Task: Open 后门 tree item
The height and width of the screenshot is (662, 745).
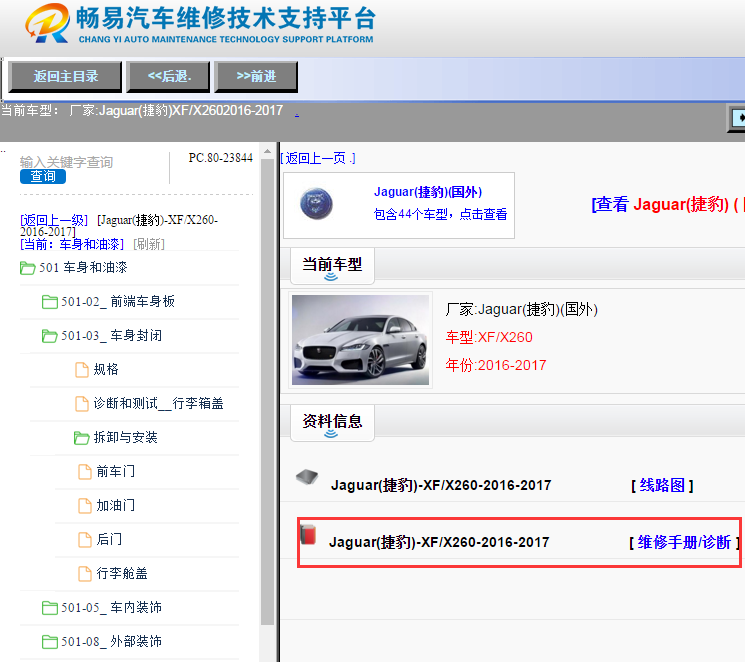Action: tap(109, 539)
